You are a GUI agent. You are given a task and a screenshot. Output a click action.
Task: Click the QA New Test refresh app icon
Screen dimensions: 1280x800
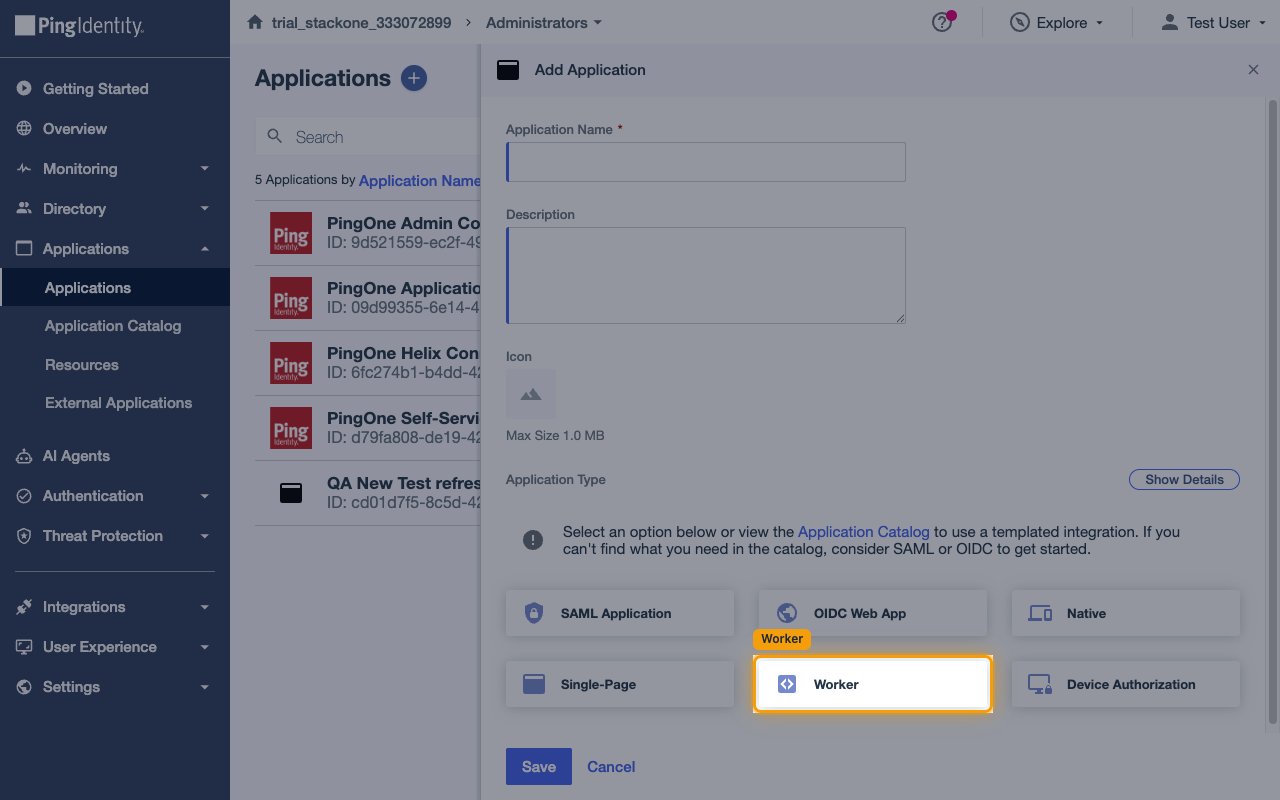click(291, 493)
